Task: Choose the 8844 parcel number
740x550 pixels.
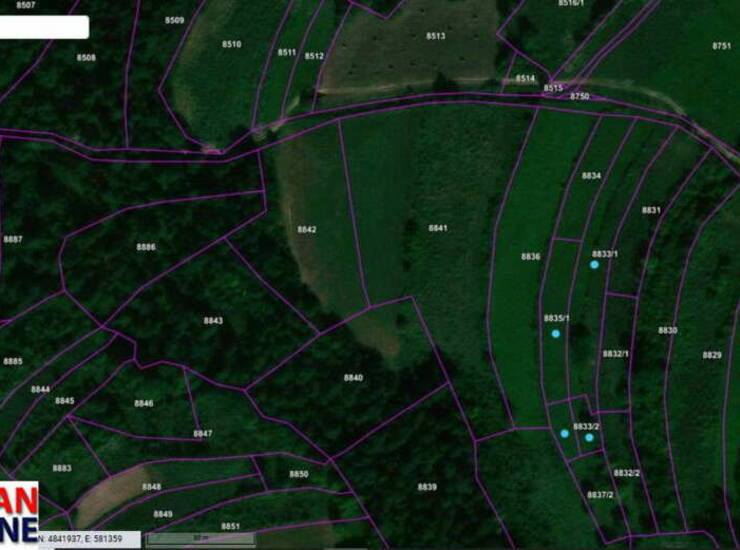Action: [41, 389]
